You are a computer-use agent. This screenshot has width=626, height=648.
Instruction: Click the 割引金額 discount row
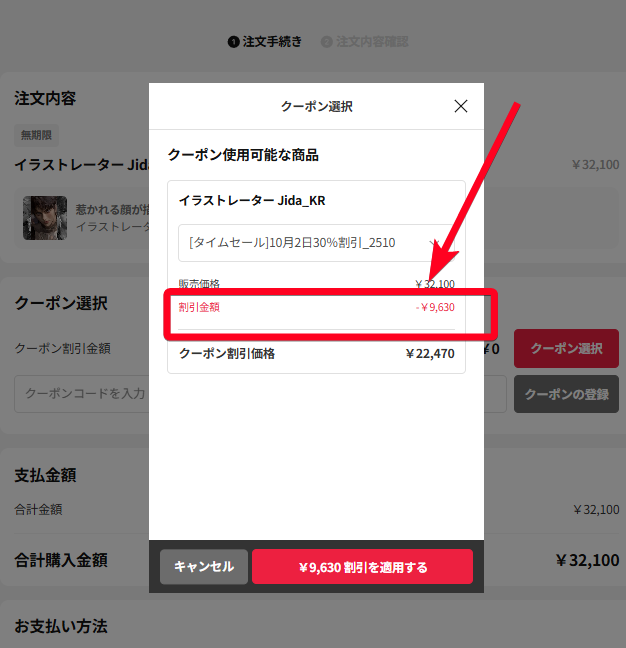pos(316,307)
